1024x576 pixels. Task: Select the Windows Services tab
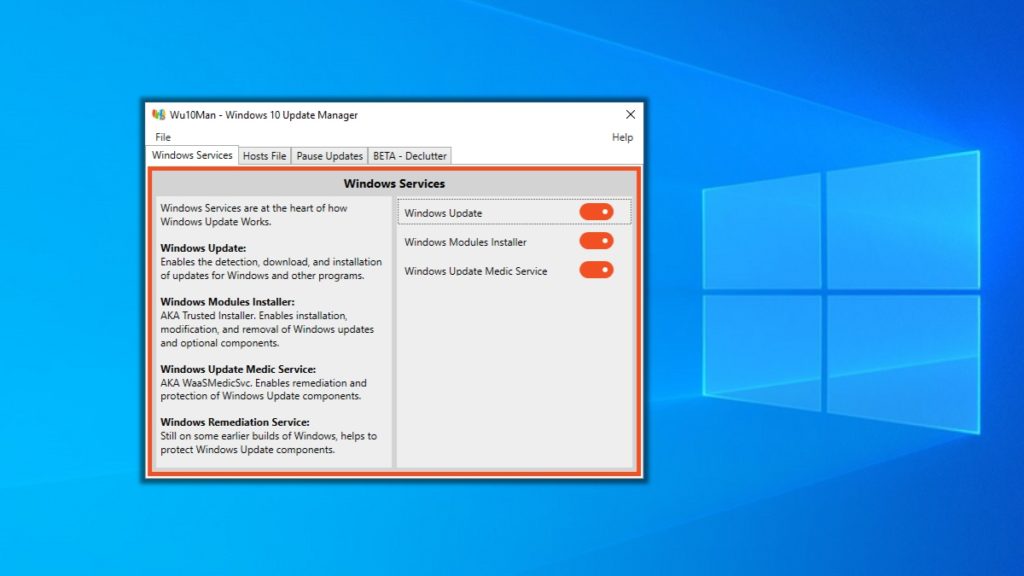coord(192,156)
